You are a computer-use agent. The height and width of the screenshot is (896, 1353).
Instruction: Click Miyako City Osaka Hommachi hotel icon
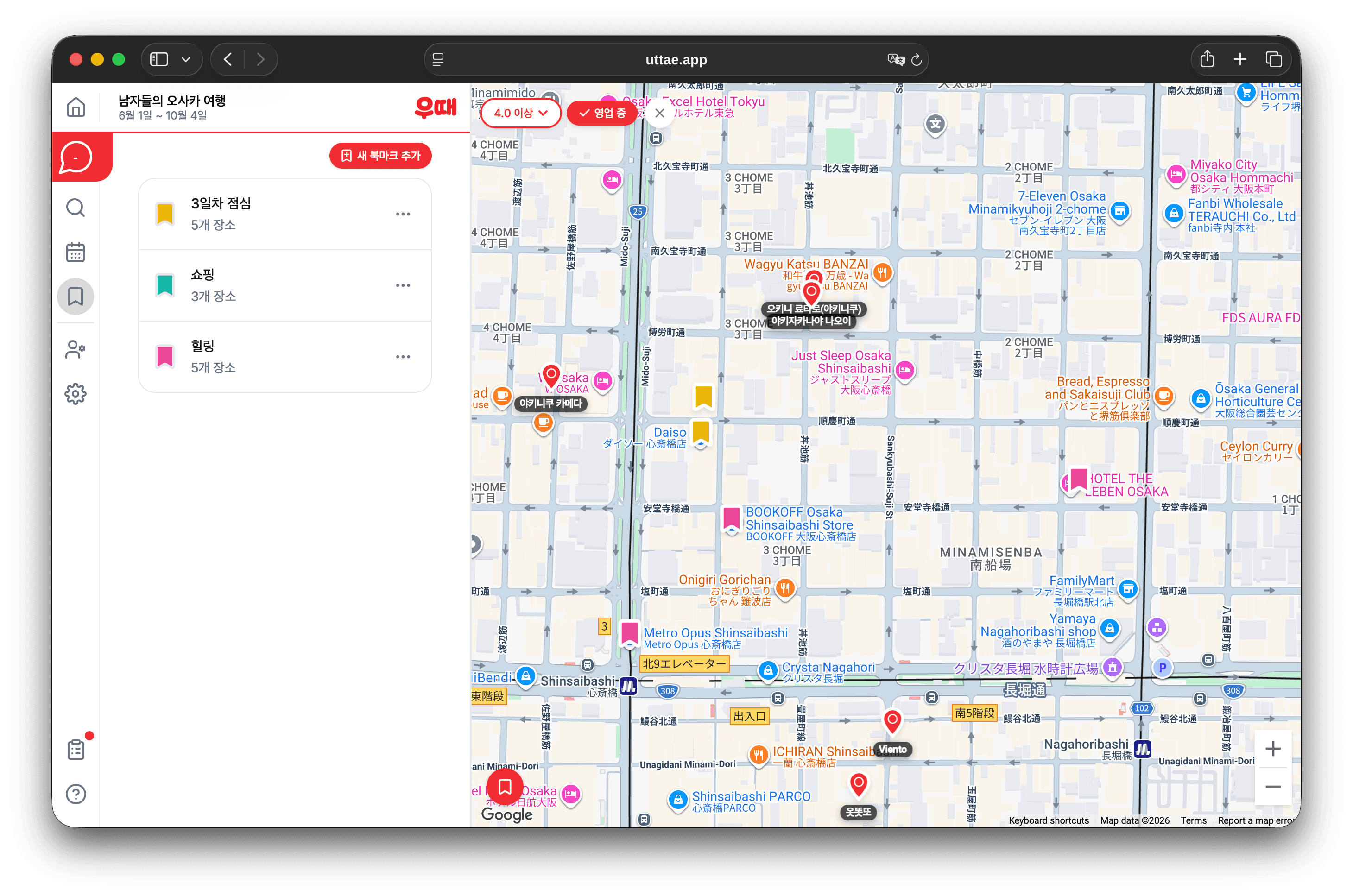click(1176, 174)
